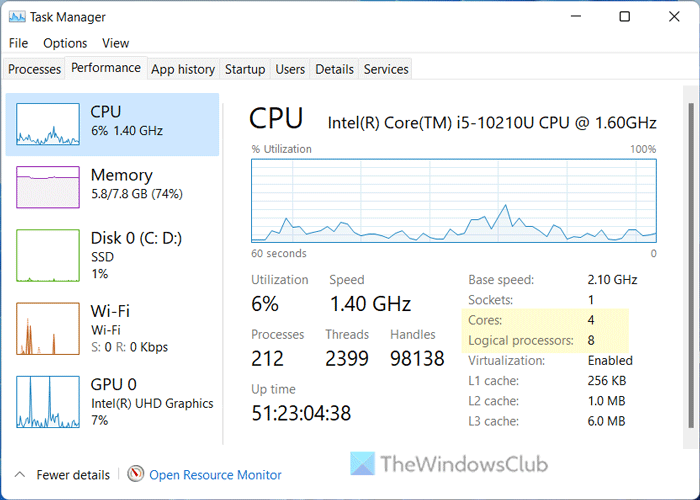Open the Users tab
The image size is (700, 500).
pos(290,69)
